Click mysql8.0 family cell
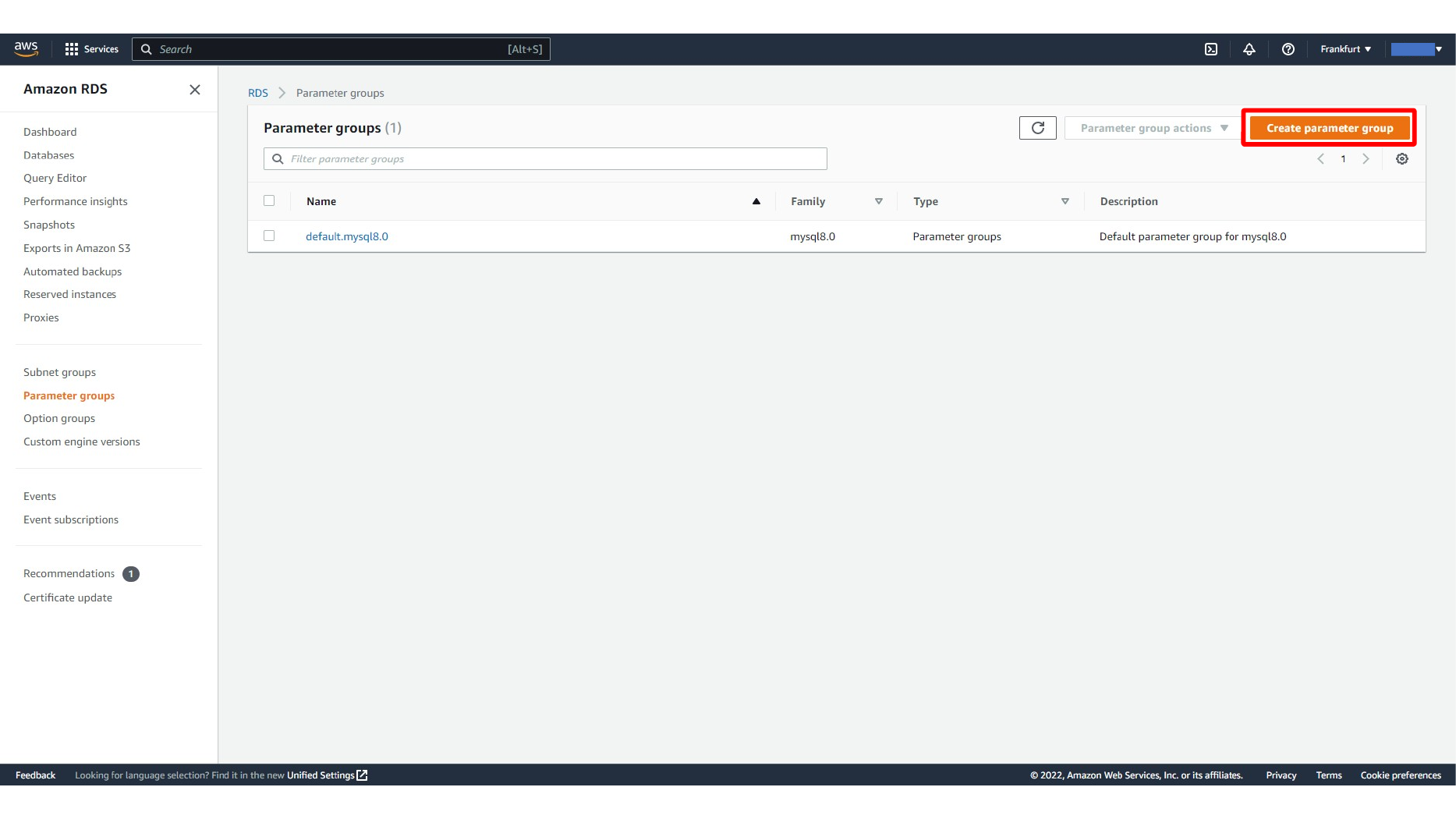This screenshot has height=819, width=1456. (x=813, y=236)
